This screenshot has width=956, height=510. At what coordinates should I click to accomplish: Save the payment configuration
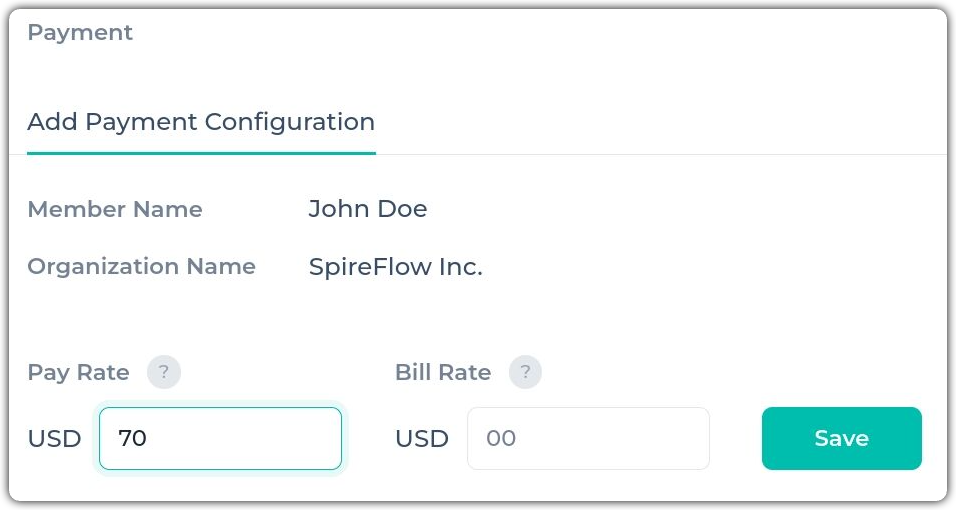click(x=841, y=438)
